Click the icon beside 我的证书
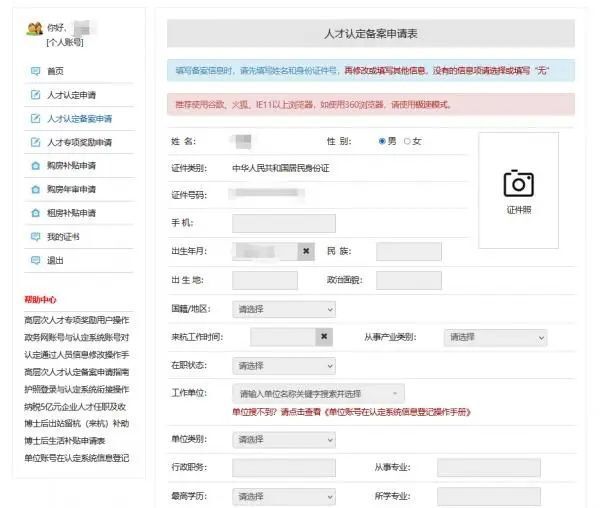The height and width of the screenshot is (508, 600). [x=35, y=237]
